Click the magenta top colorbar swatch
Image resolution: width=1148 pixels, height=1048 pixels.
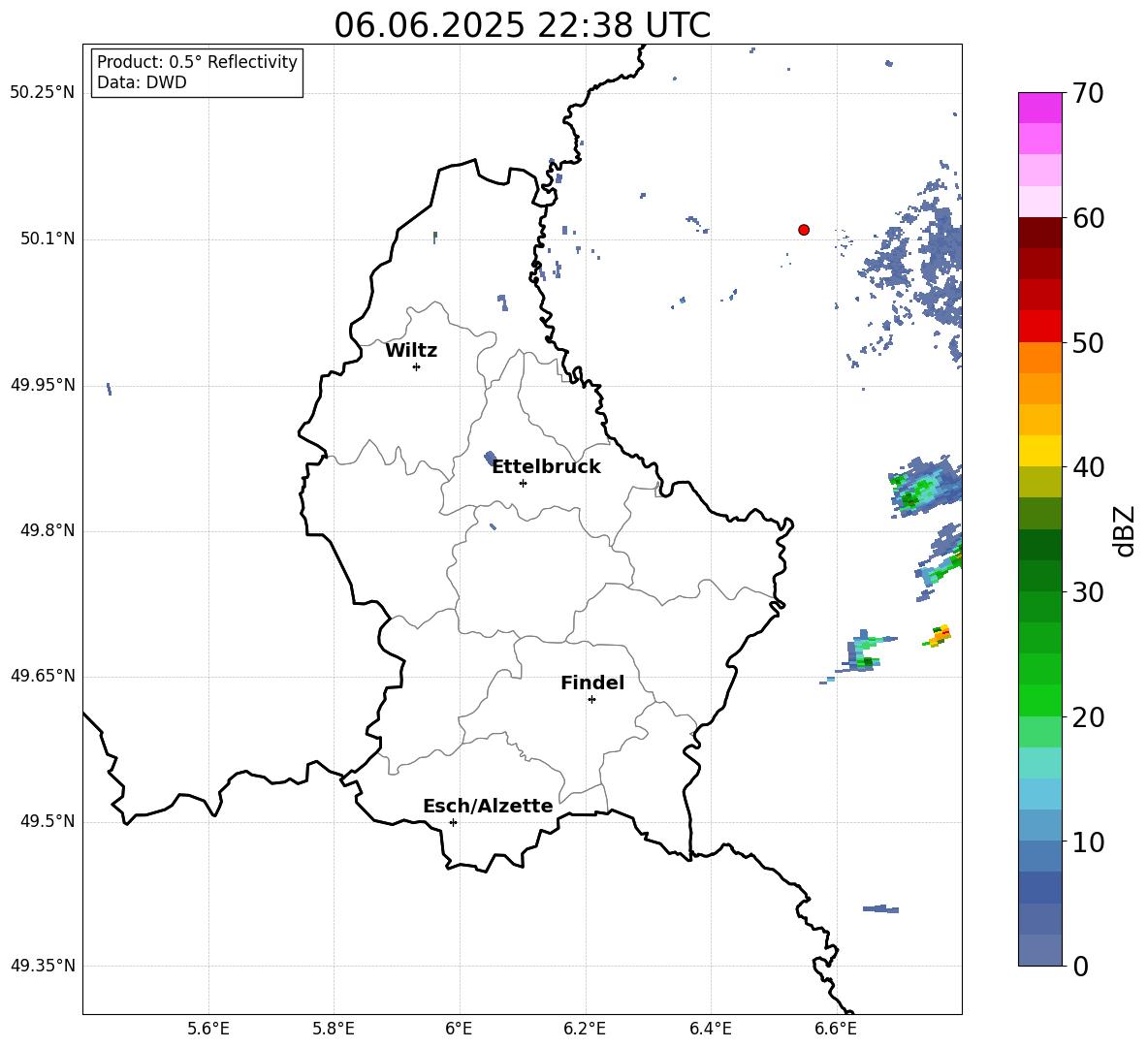click(x=1039, y=108)
